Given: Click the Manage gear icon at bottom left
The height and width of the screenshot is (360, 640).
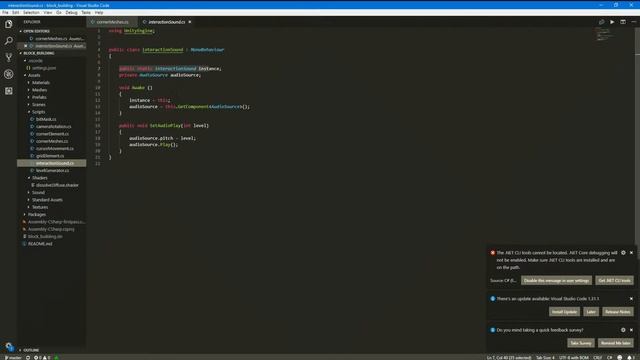Looking at the screenshot, I should [9, 347].
